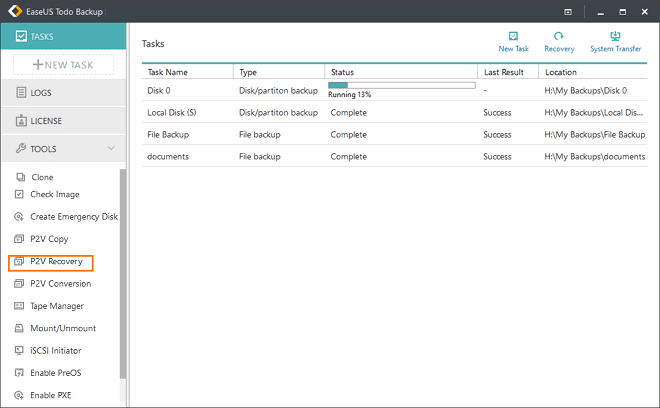Viewport: 660px width, 408px height.
Task: Enable PreOS from tools list
Action: (x=56, y=373)
